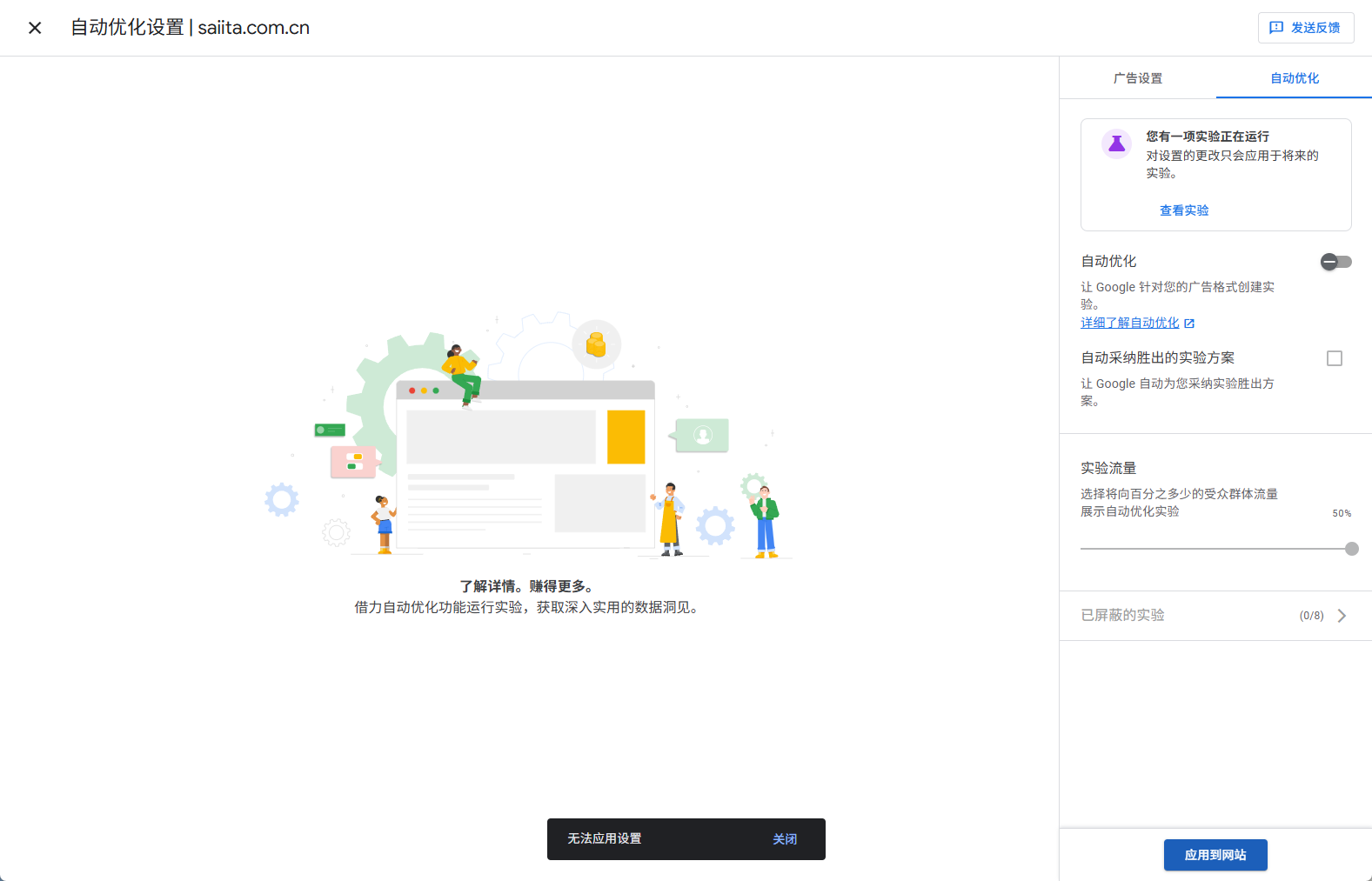This screenshot has width=1372, height=881.
Task: Expand 已屏蔽的实验 using the chevron arrow
Action: pyautogui.click(x=1342, y=616)
